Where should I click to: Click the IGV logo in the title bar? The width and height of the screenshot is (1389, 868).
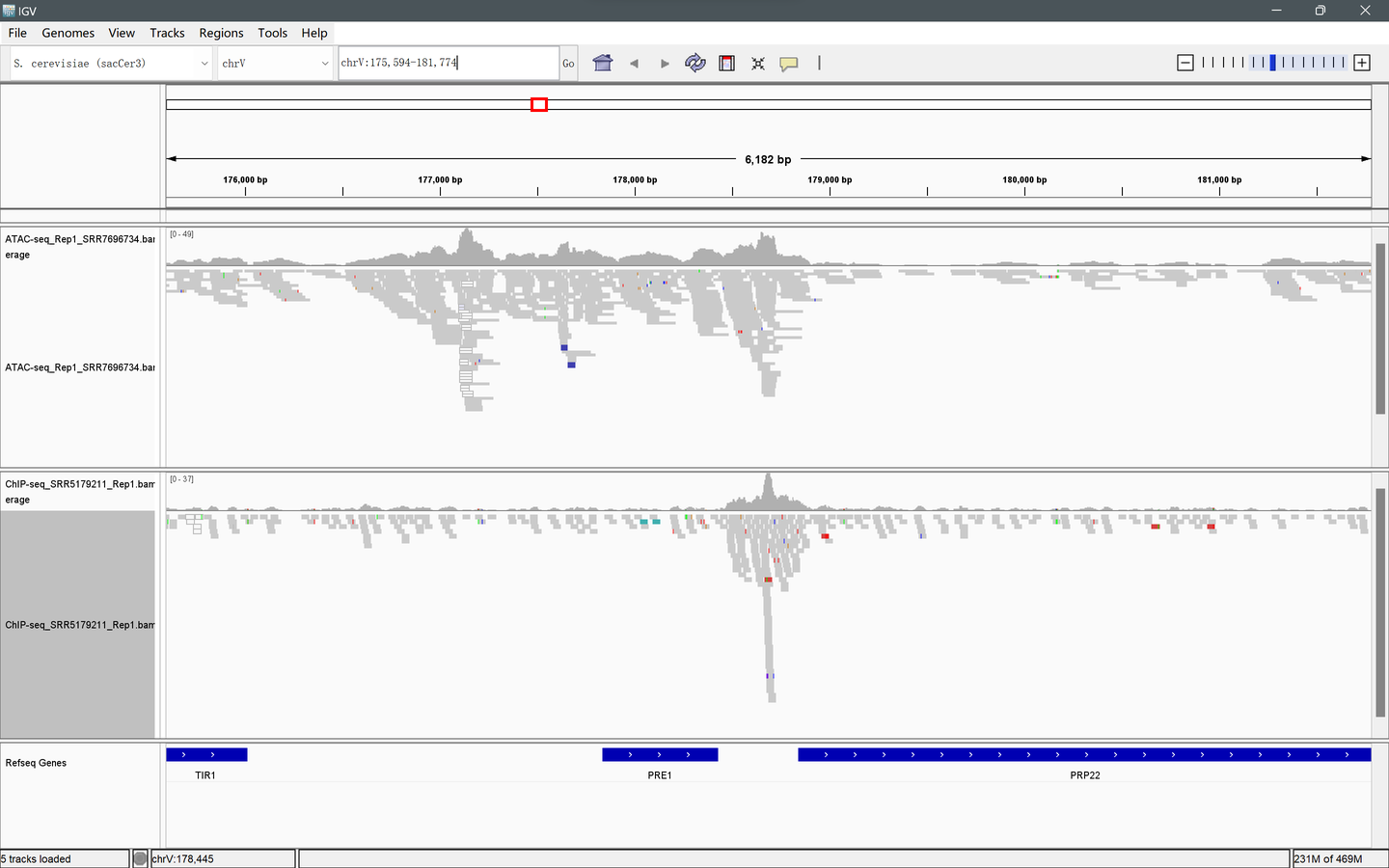(10, 11)
